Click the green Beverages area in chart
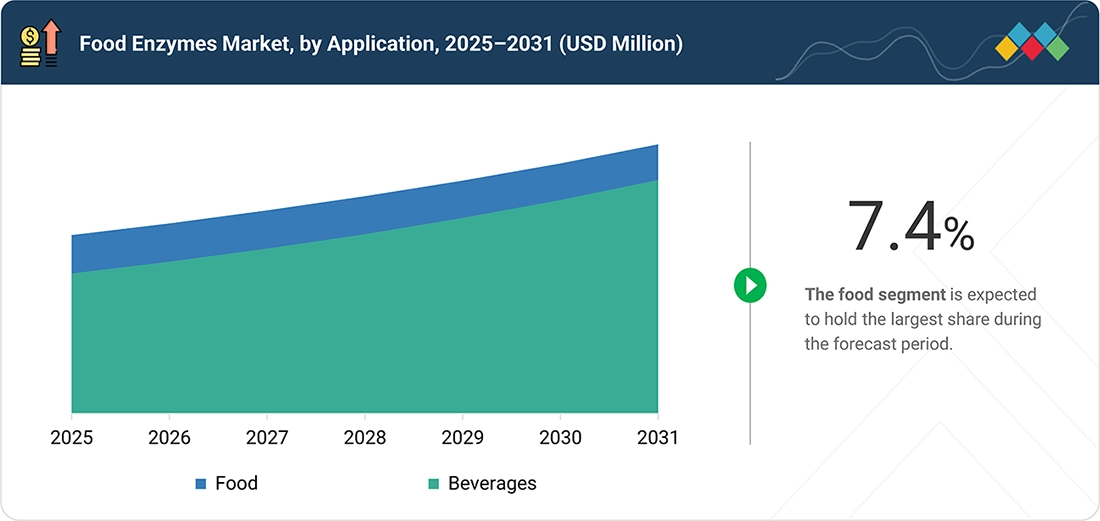The image size is (1100, 521). click(x=365, y=330)
